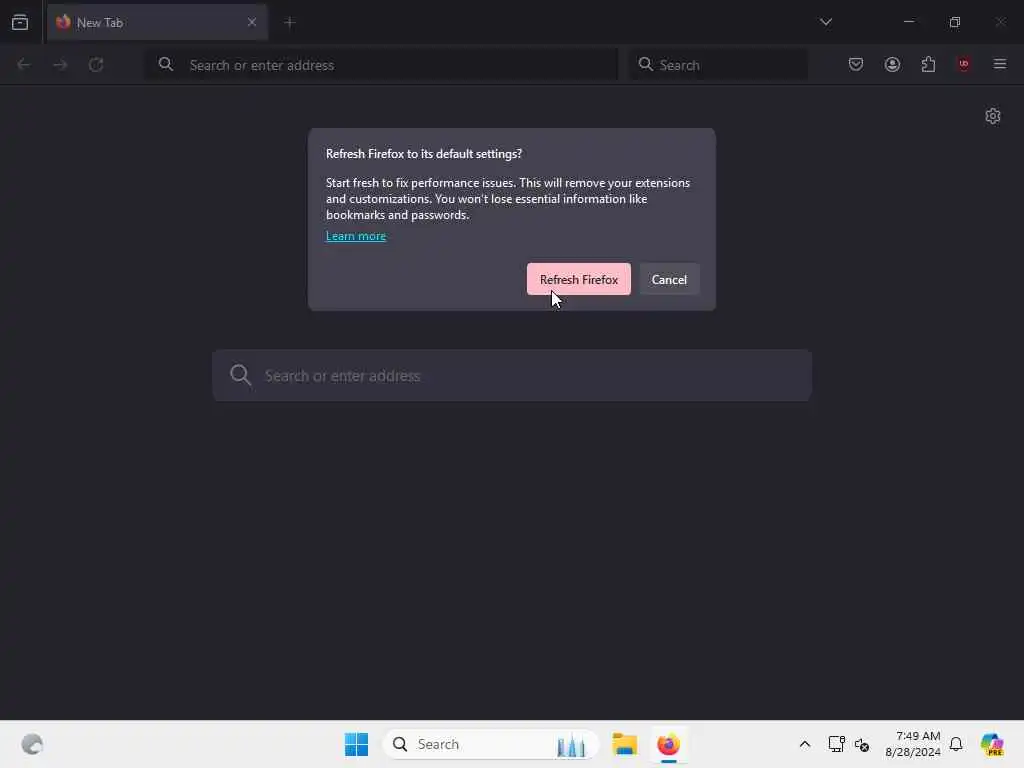Go forward with the forward arrow
The width and height of the screenshot is (1024, 768).
pos(60,65)
